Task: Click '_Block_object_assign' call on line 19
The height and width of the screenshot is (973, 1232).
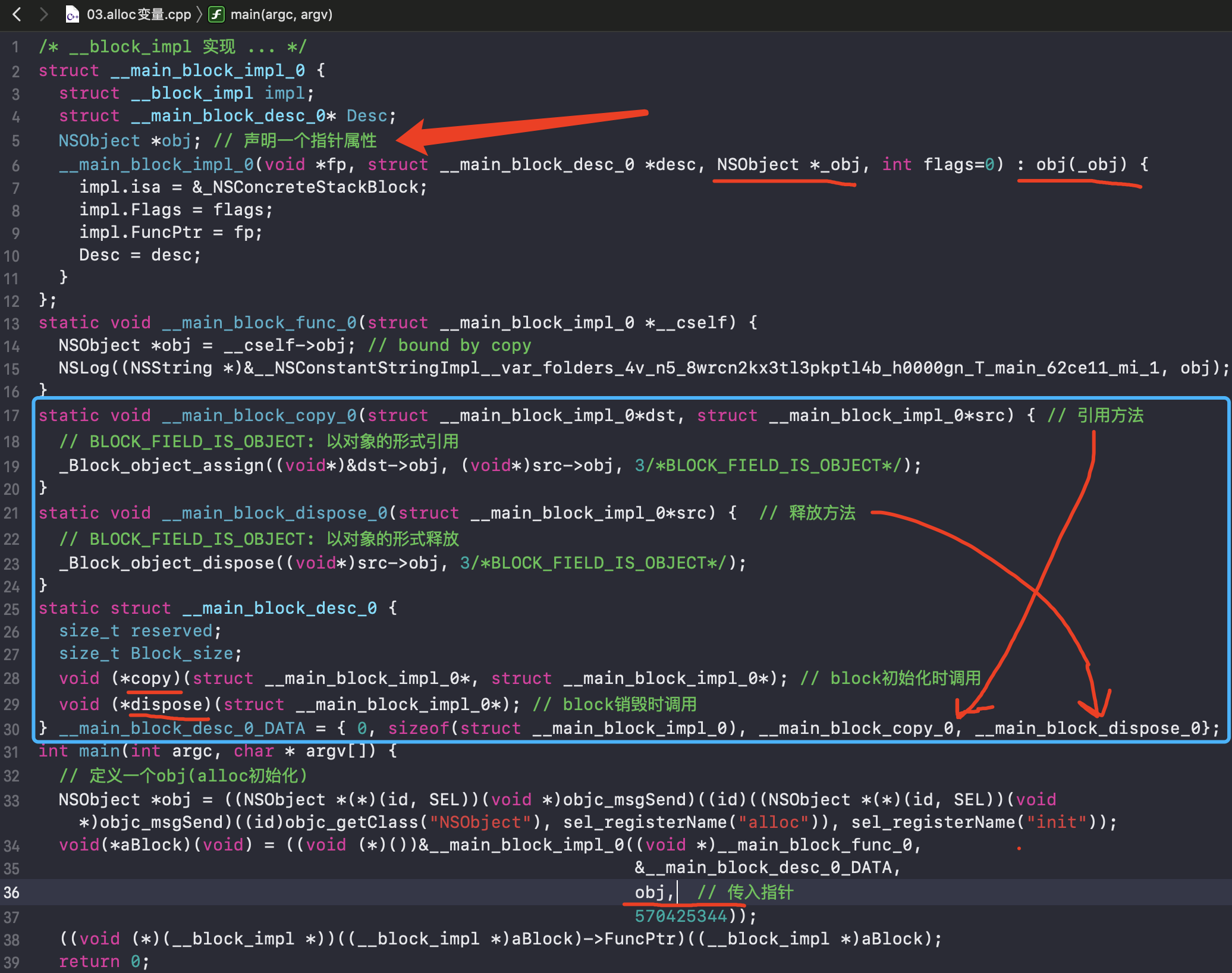Action: pyautogui.click(x=161, y=466)
